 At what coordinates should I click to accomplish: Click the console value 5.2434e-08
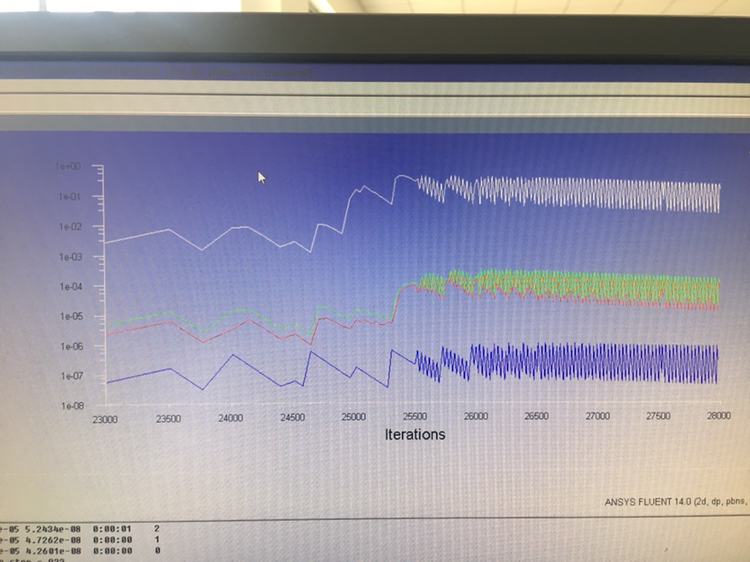pyautogui.click(x=53, y=529)
